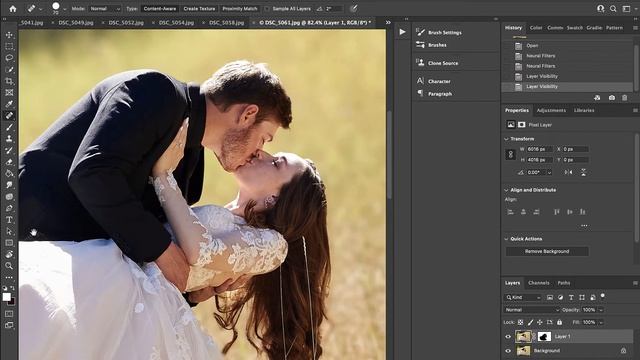Screen dimensions: 640x360
Task: Select the Rectangular Marquee tool
Action: 9,47
